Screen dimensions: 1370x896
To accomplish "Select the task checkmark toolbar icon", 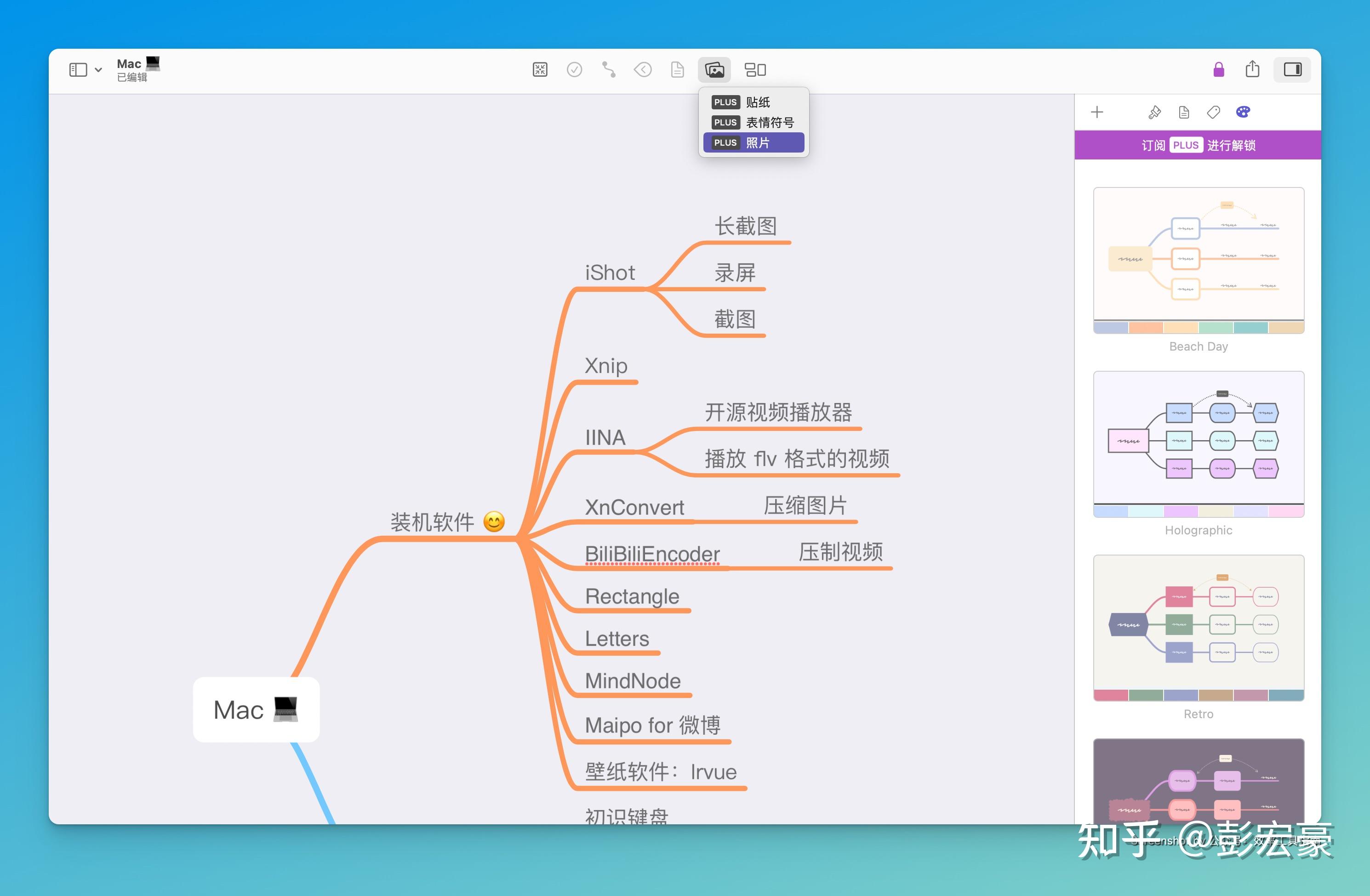I will 574,70.
